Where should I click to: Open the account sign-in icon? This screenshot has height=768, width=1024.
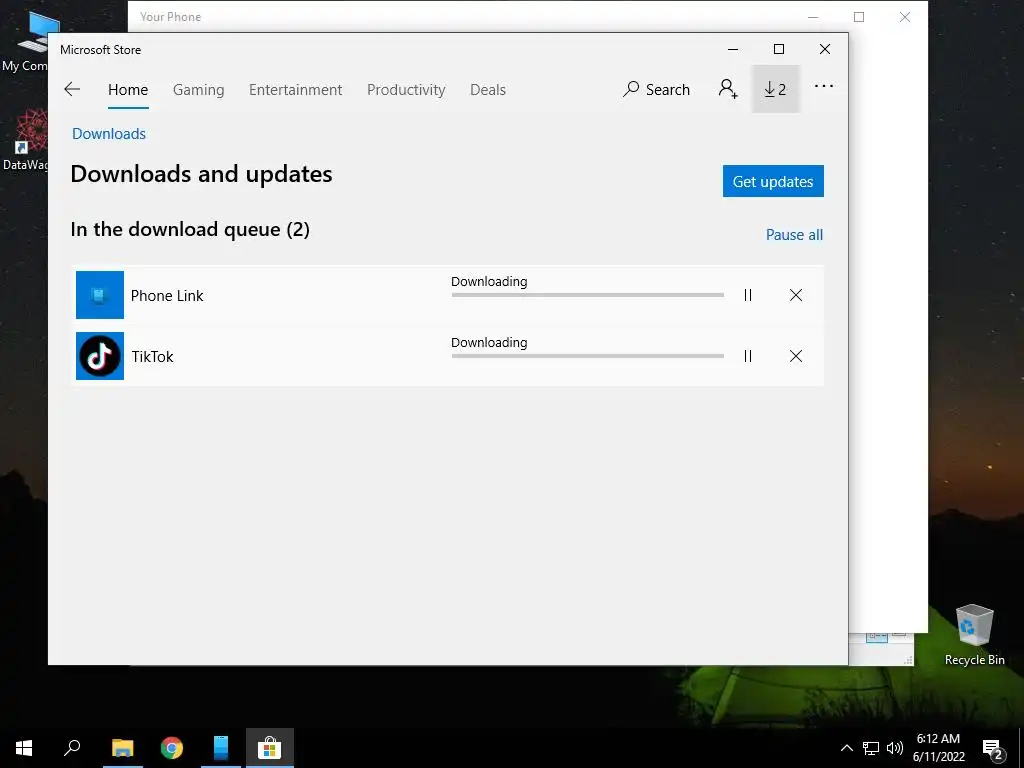pos(728,89)
